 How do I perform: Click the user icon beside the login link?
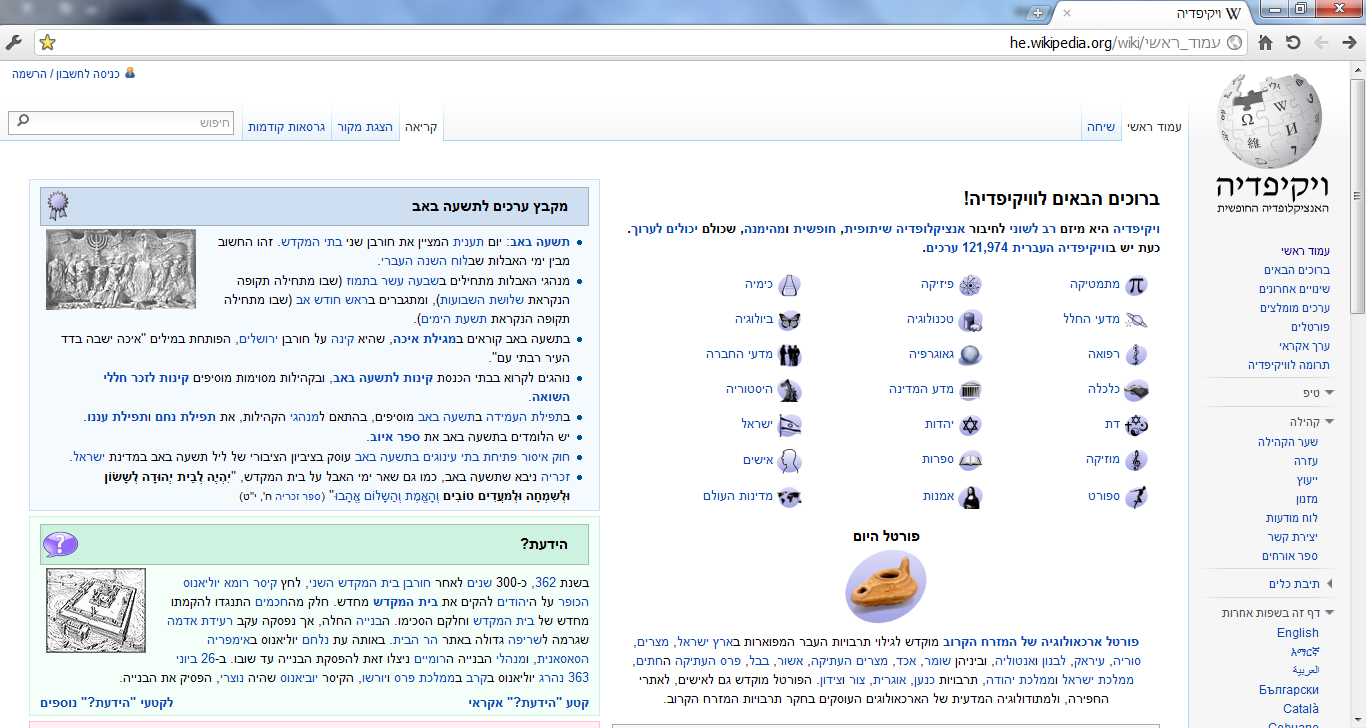(129, 73)
